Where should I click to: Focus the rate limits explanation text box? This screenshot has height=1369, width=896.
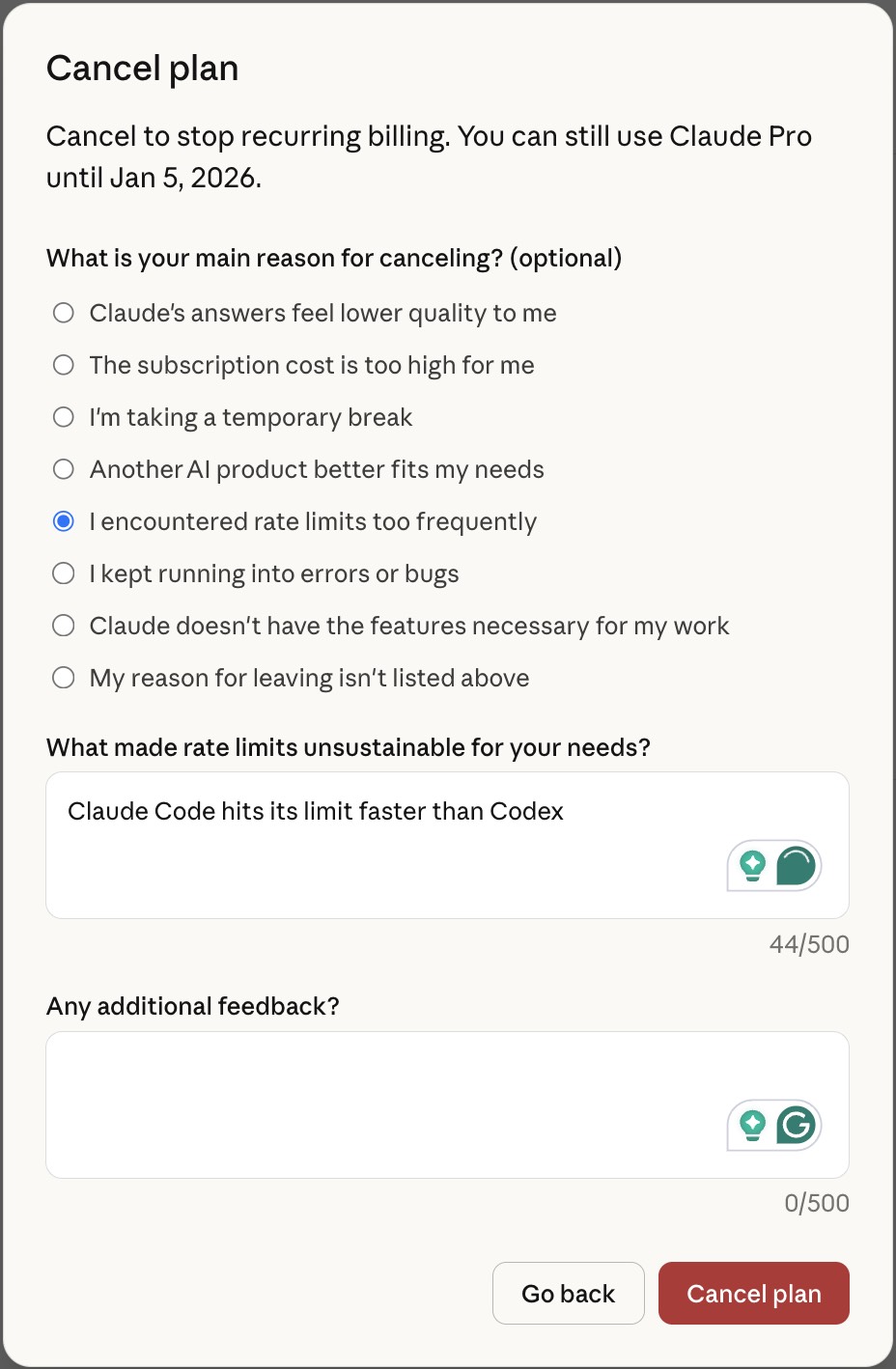click(x=386, y=869)
